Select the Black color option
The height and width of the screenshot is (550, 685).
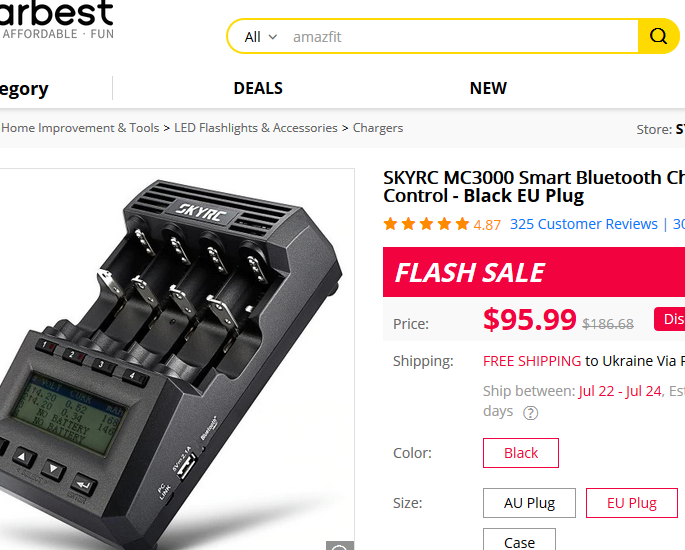(521, 453)
